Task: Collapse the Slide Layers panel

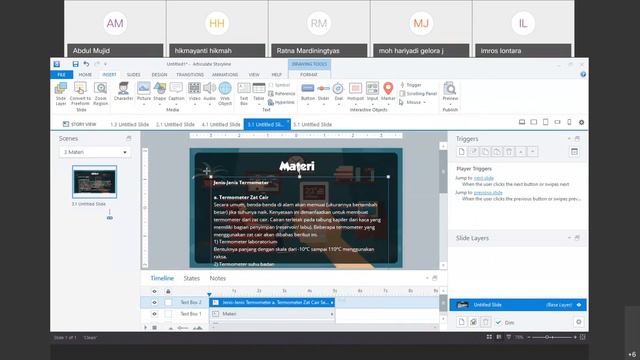Action: 569,238
